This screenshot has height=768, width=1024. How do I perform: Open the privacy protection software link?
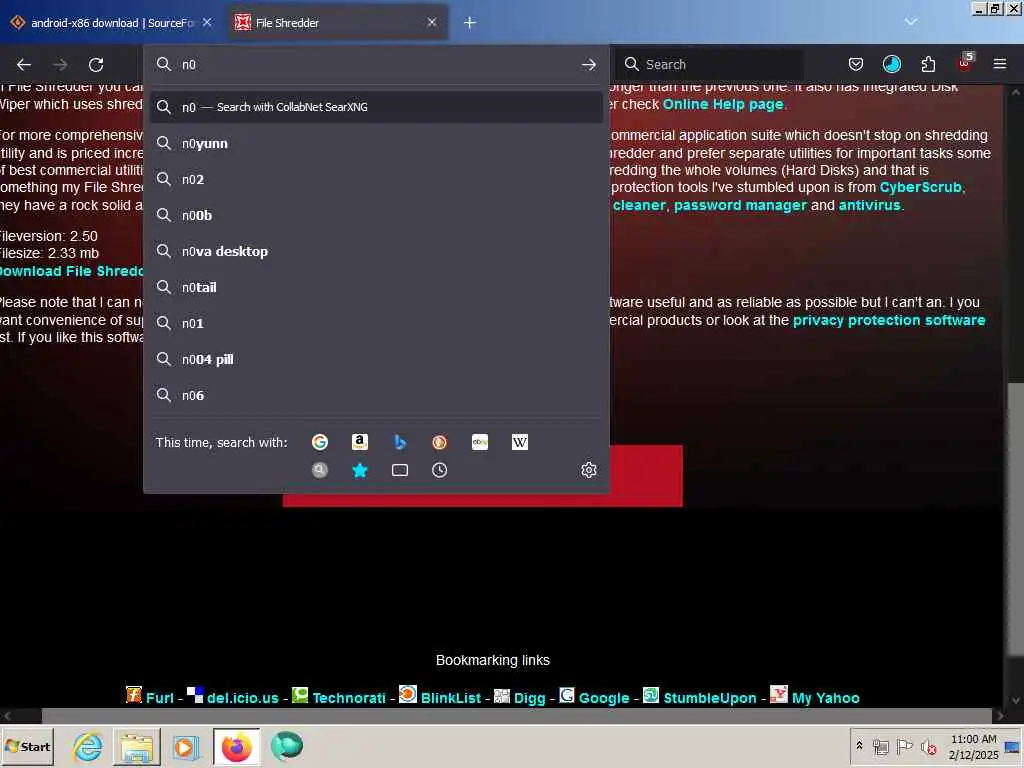coord(889,320)
